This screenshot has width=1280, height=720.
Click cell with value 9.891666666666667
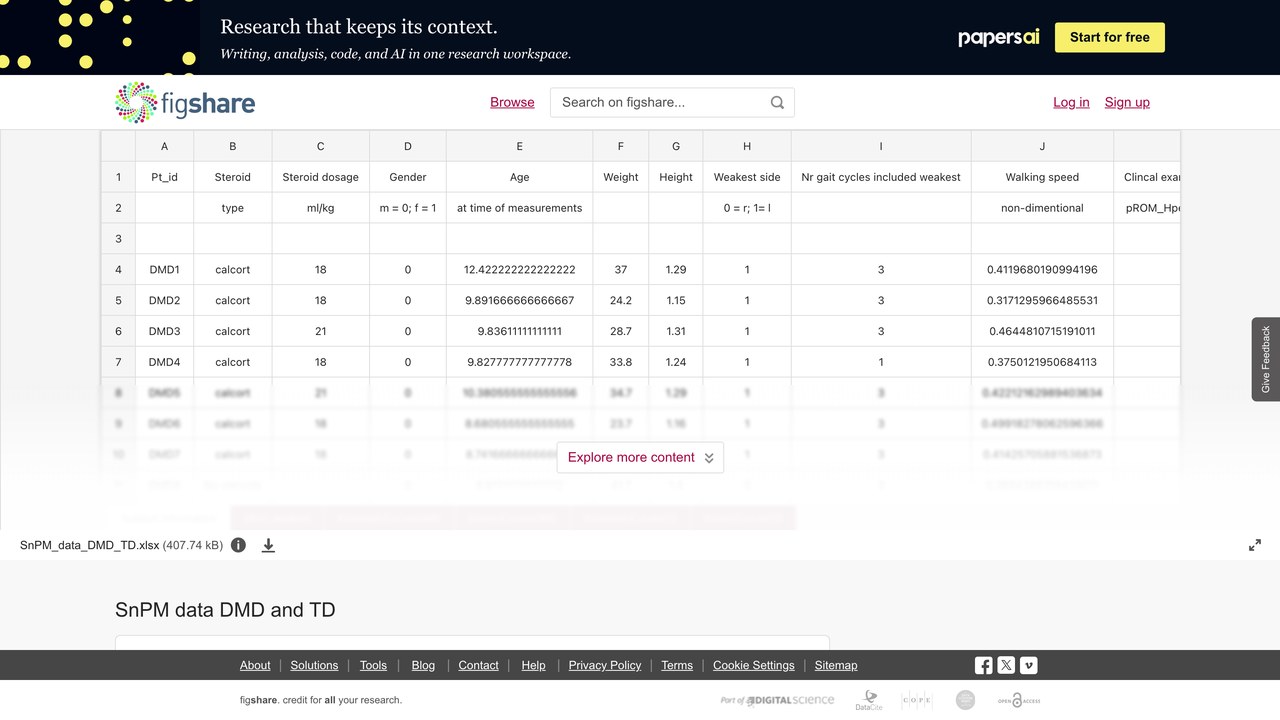[519, 300]
